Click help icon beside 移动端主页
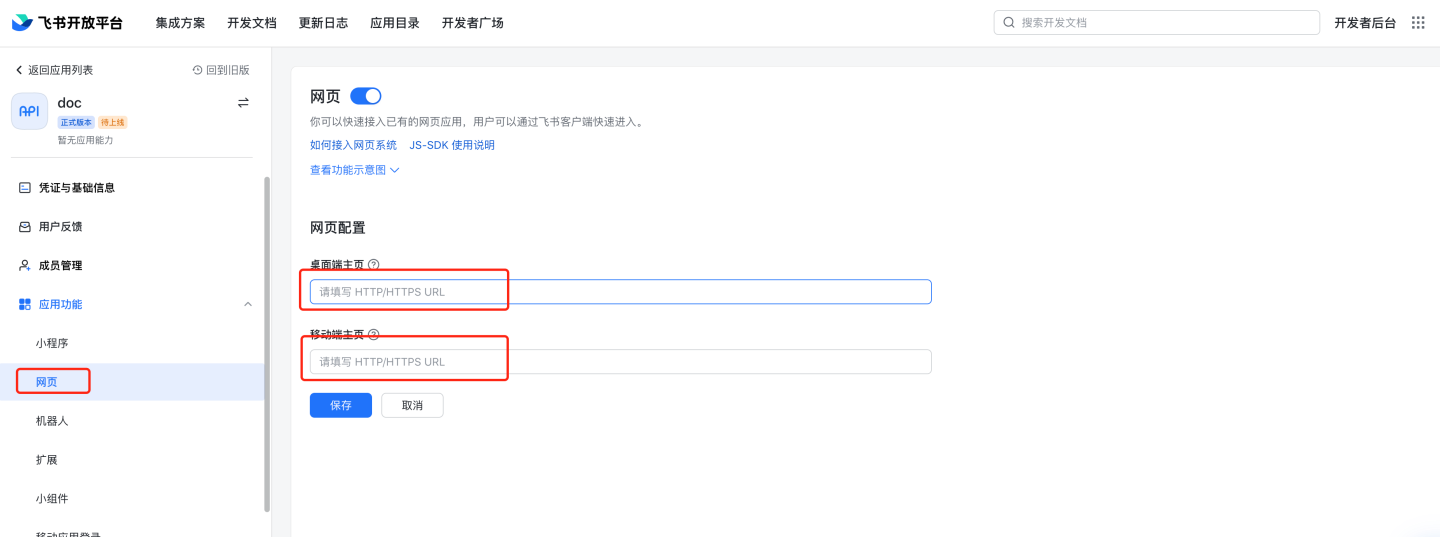1440x537 pixels. (374, 335)
